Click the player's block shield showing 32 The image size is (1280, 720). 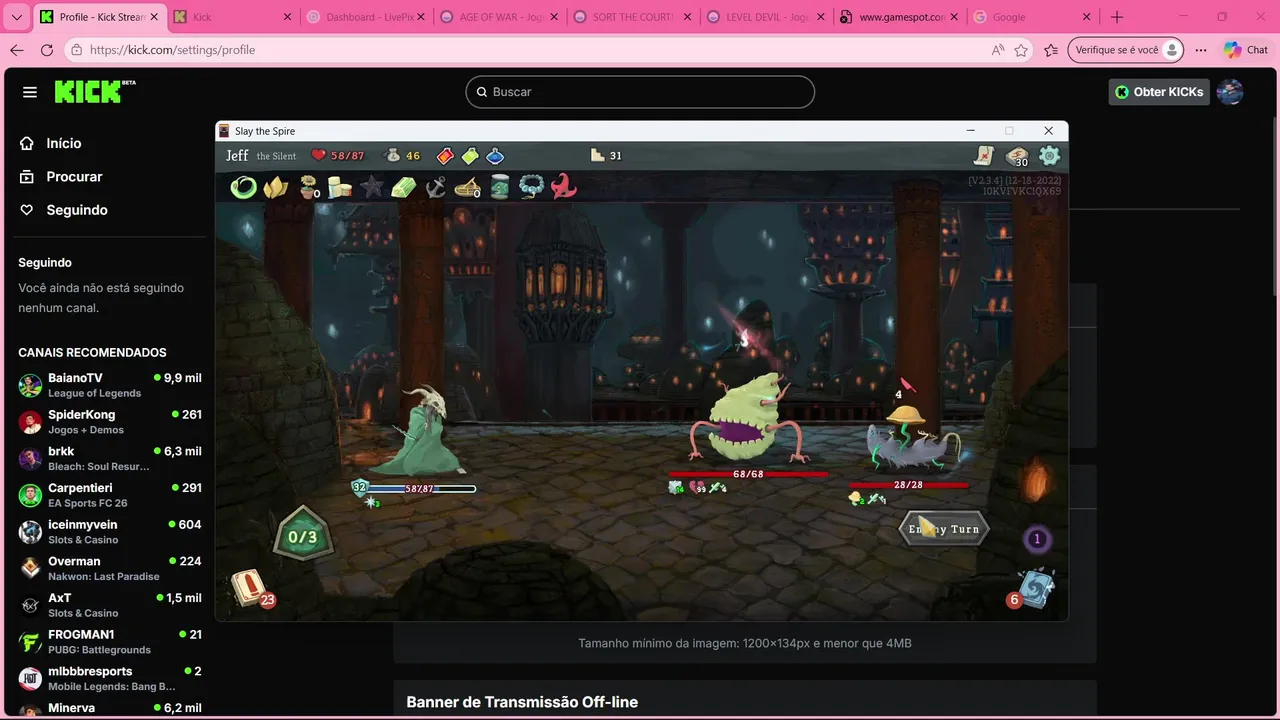click(x=360, y=487)
